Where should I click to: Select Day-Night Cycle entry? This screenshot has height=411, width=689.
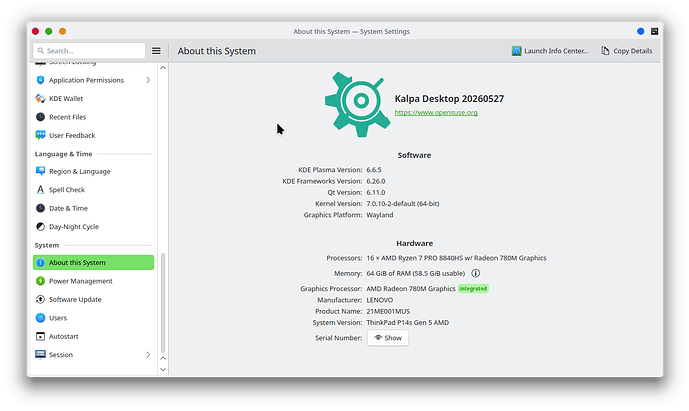93,226
